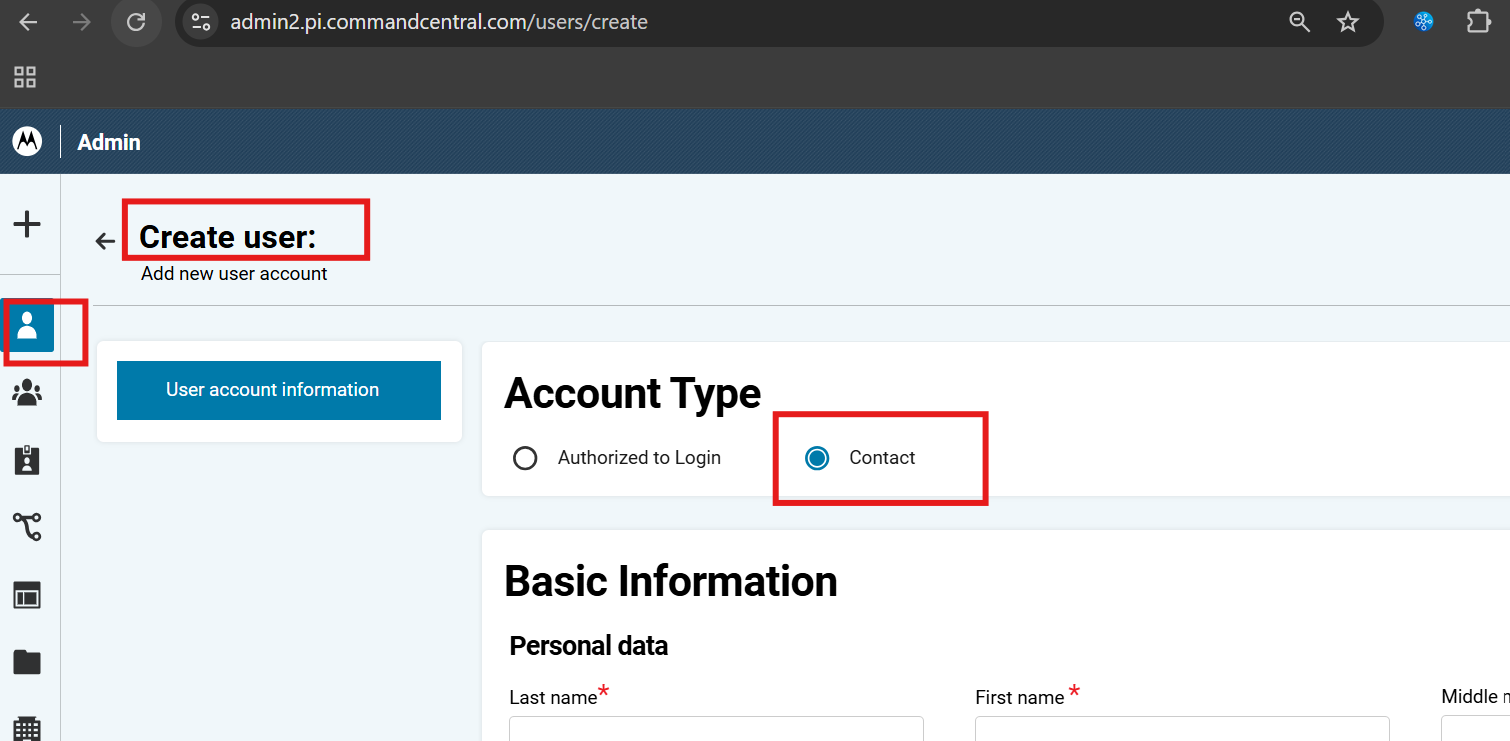Open the ID badge sidebar icon
The height and width of the screenshot is (741, 1510).
coord(27,460)
